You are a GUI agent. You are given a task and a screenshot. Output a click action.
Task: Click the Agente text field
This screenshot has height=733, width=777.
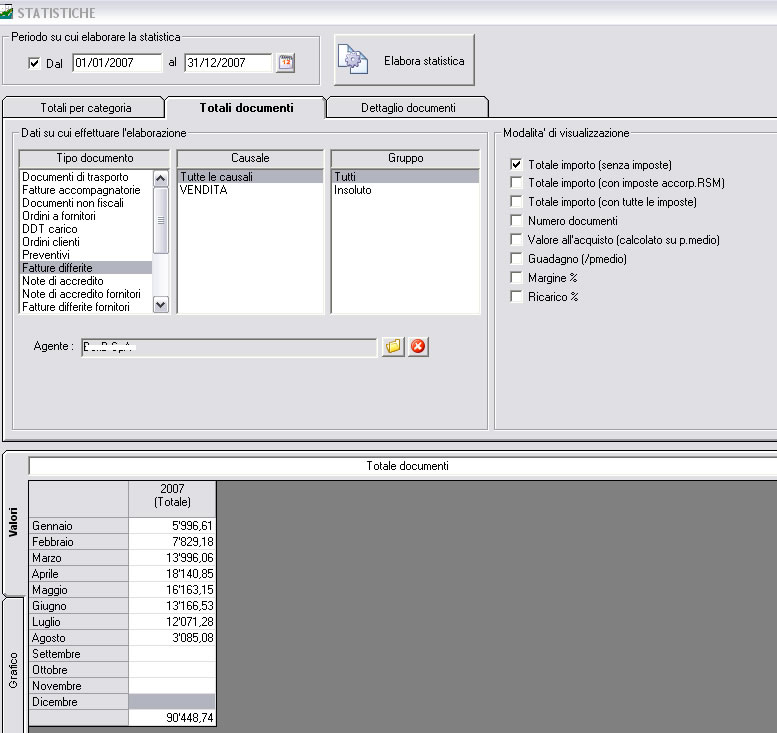click(229, 347)
